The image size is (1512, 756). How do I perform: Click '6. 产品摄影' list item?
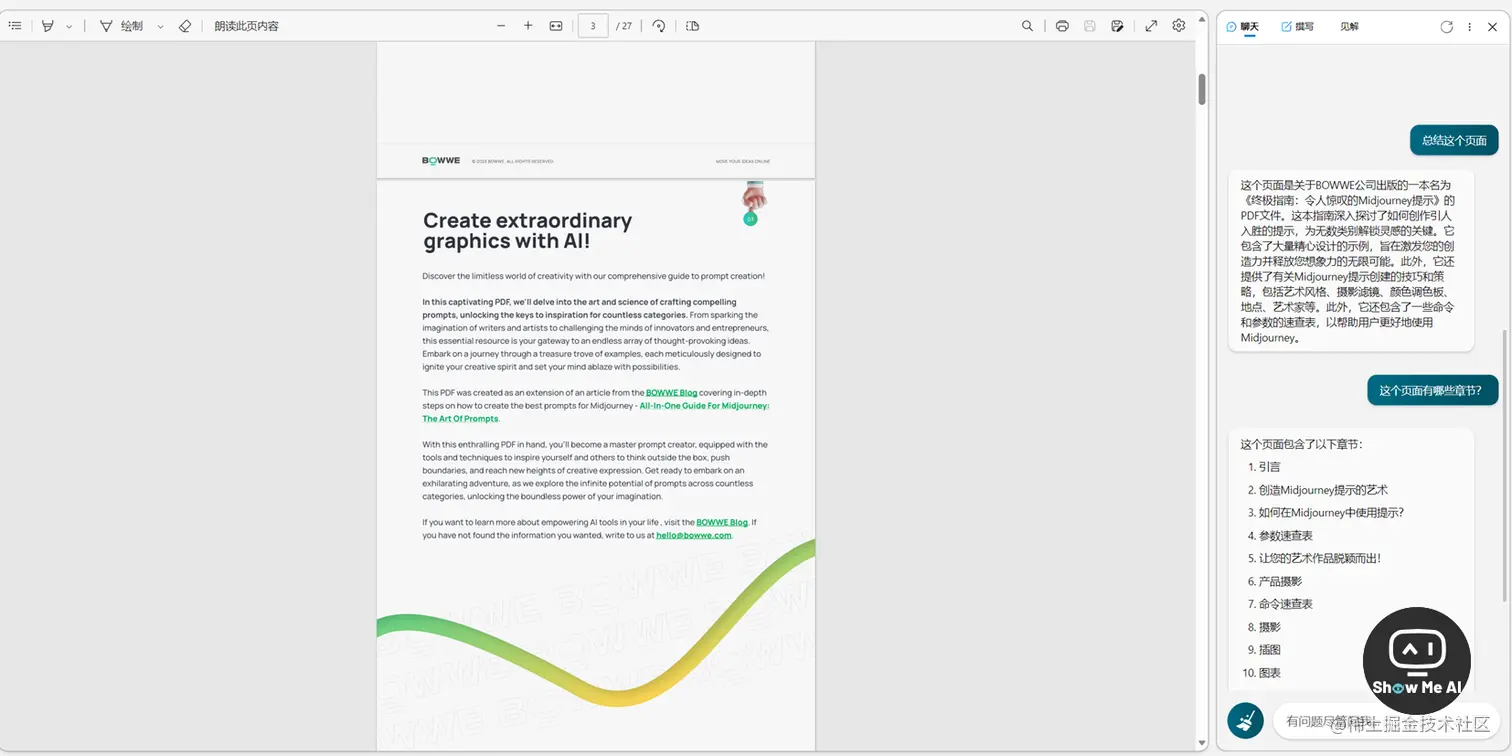click(x=1274, y=582)
